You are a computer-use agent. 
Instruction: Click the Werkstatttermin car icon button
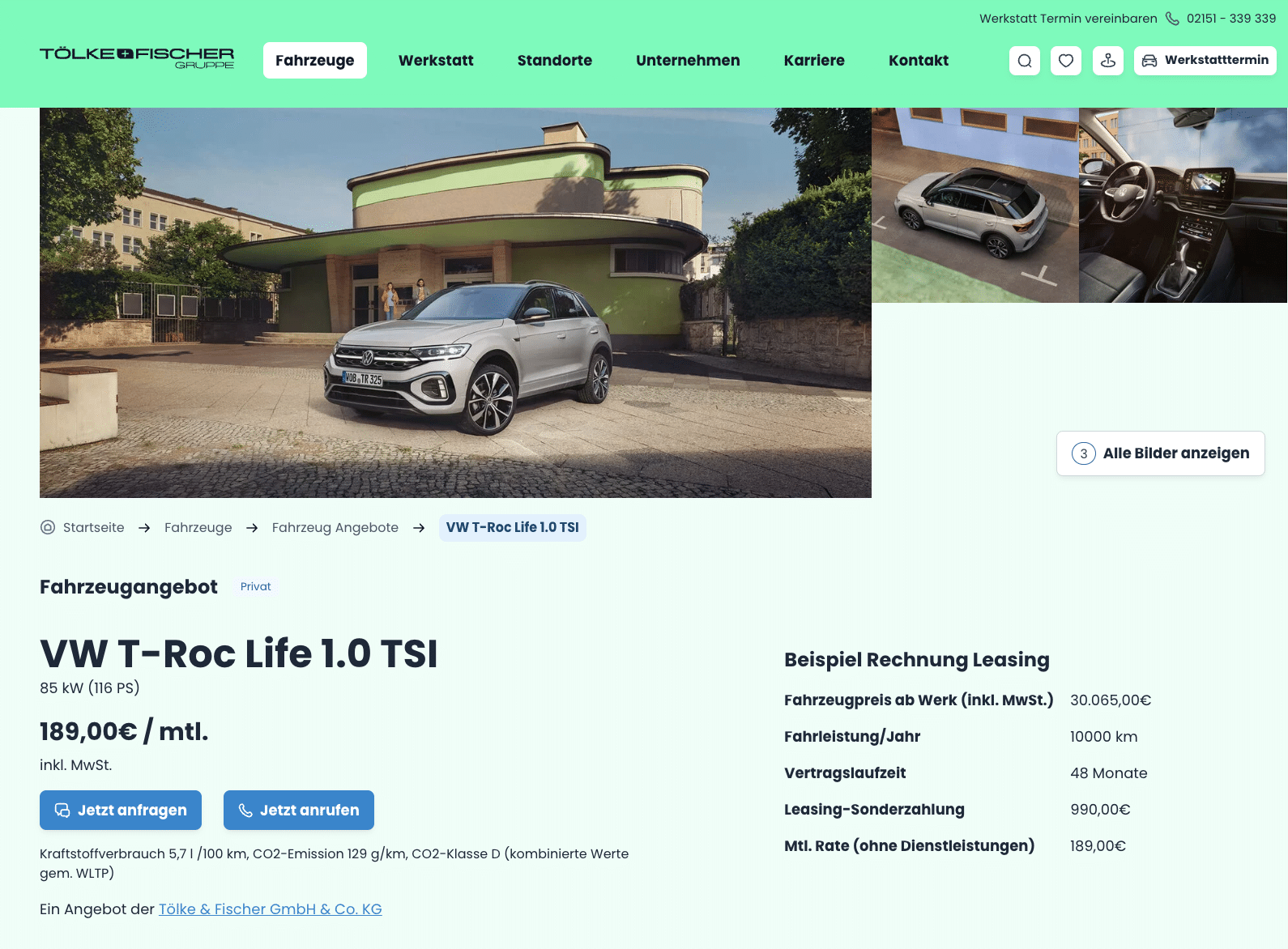[1205, 61]
